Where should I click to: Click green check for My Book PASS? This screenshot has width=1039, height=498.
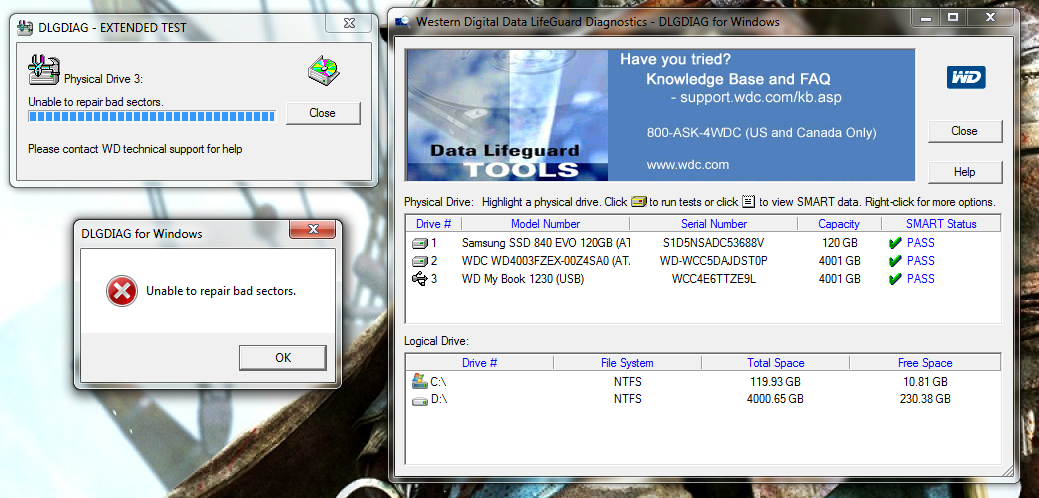895,279
